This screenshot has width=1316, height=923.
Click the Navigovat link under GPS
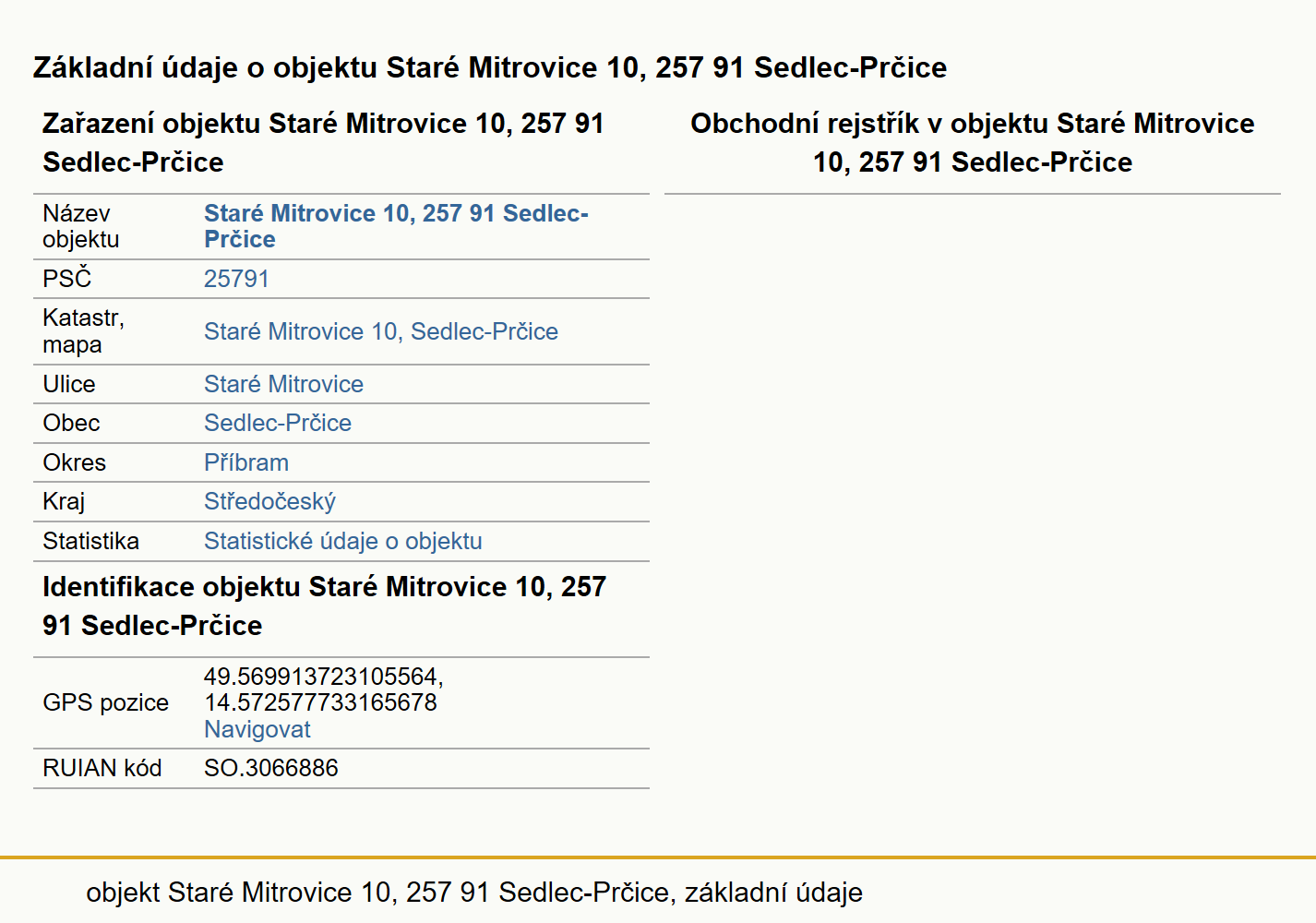click(257, 729)
